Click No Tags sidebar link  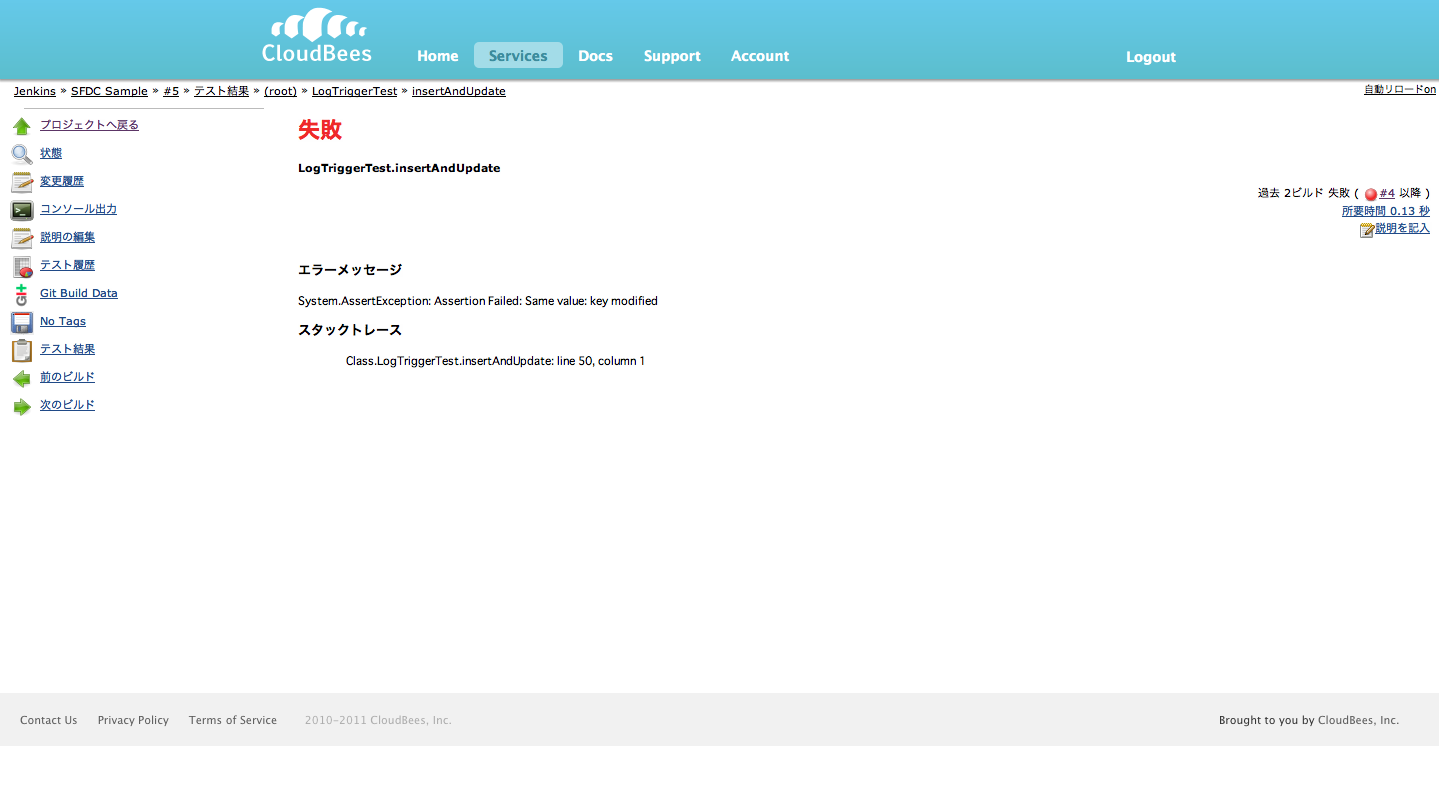point(63,321)
